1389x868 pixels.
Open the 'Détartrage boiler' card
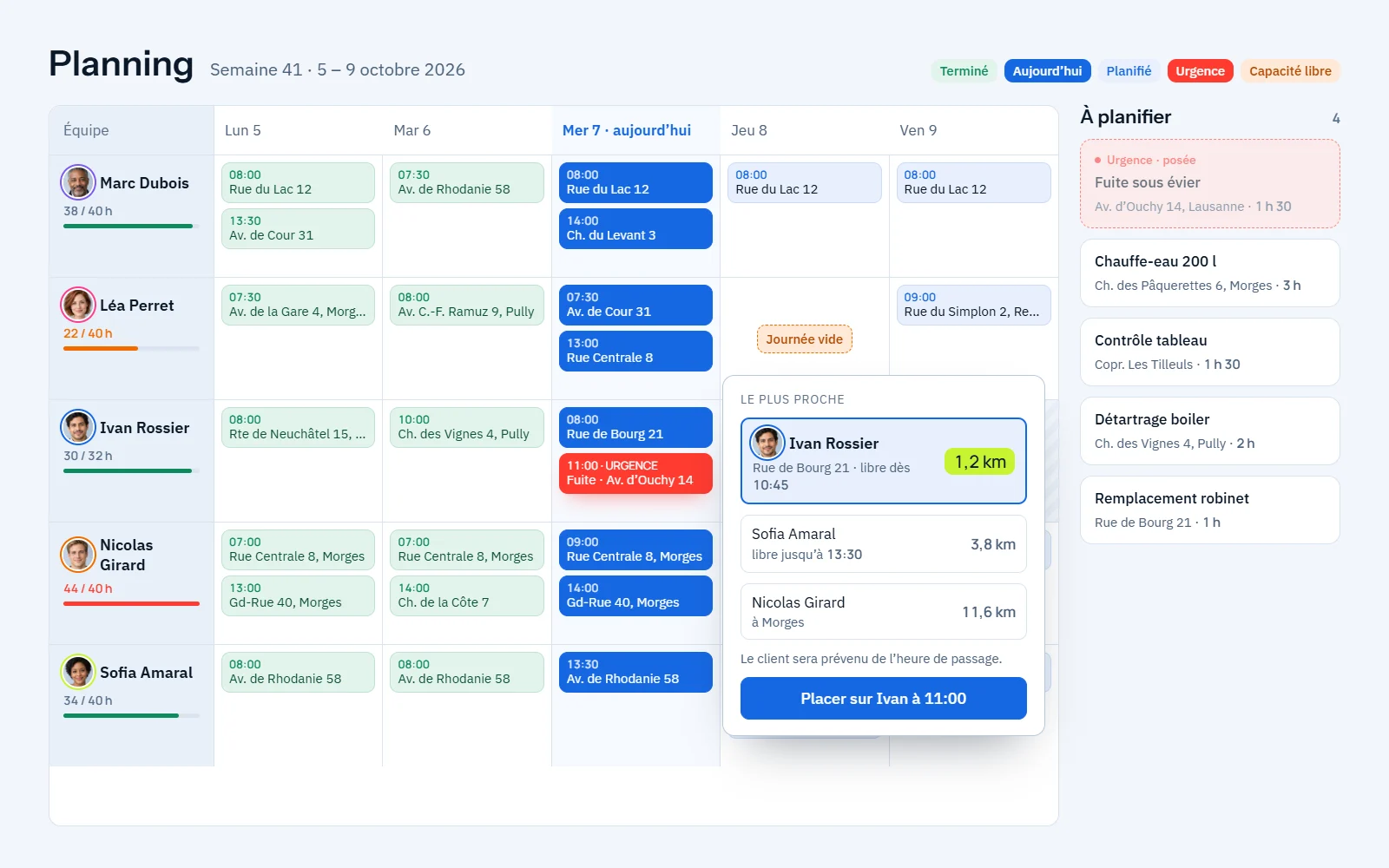(1210, 431)
